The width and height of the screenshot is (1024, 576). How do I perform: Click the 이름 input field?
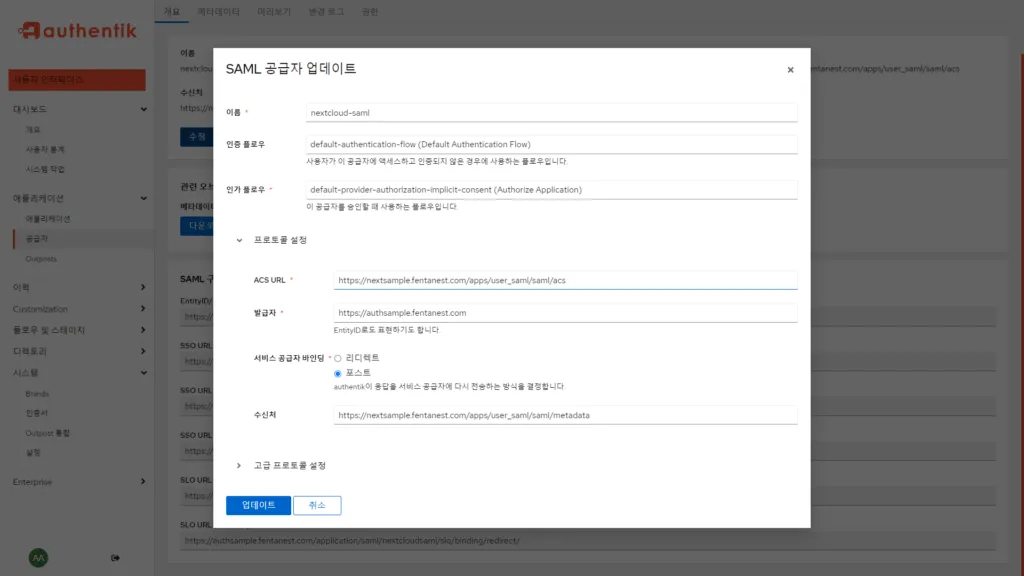551,111
